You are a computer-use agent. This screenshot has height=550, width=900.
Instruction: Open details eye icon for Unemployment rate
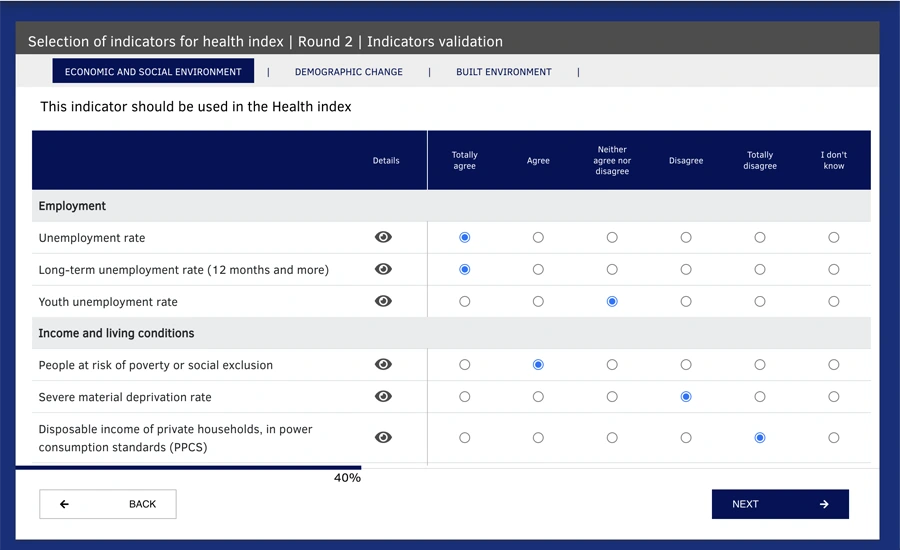383,237
